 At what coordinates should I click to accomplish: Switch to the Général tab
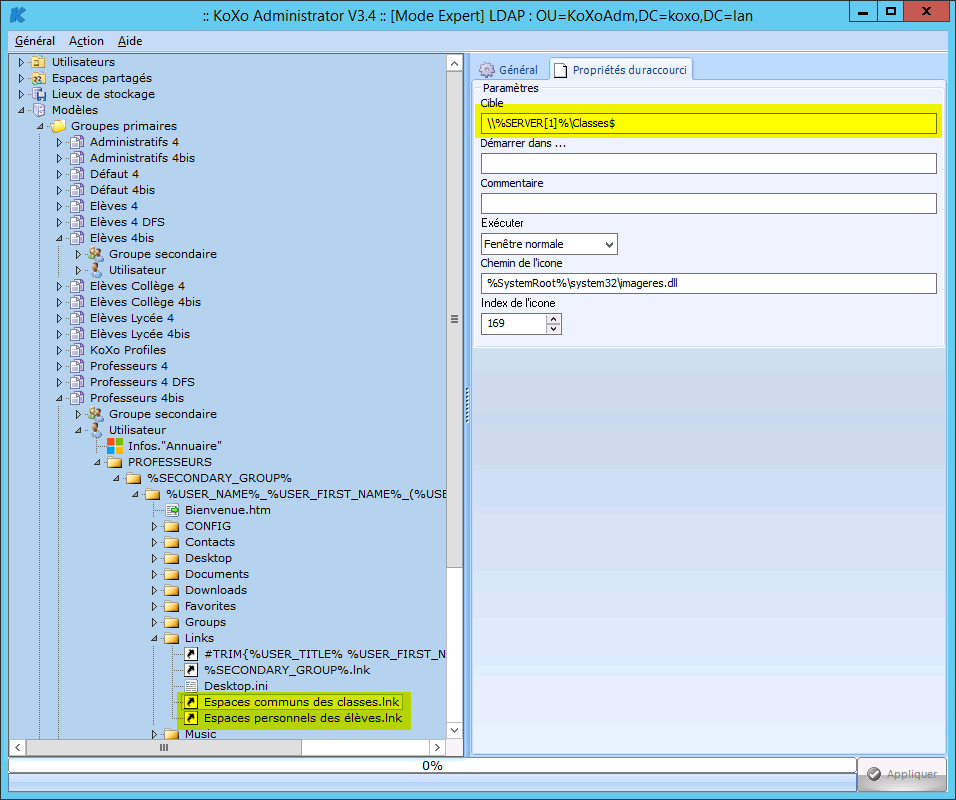[510, 70]
